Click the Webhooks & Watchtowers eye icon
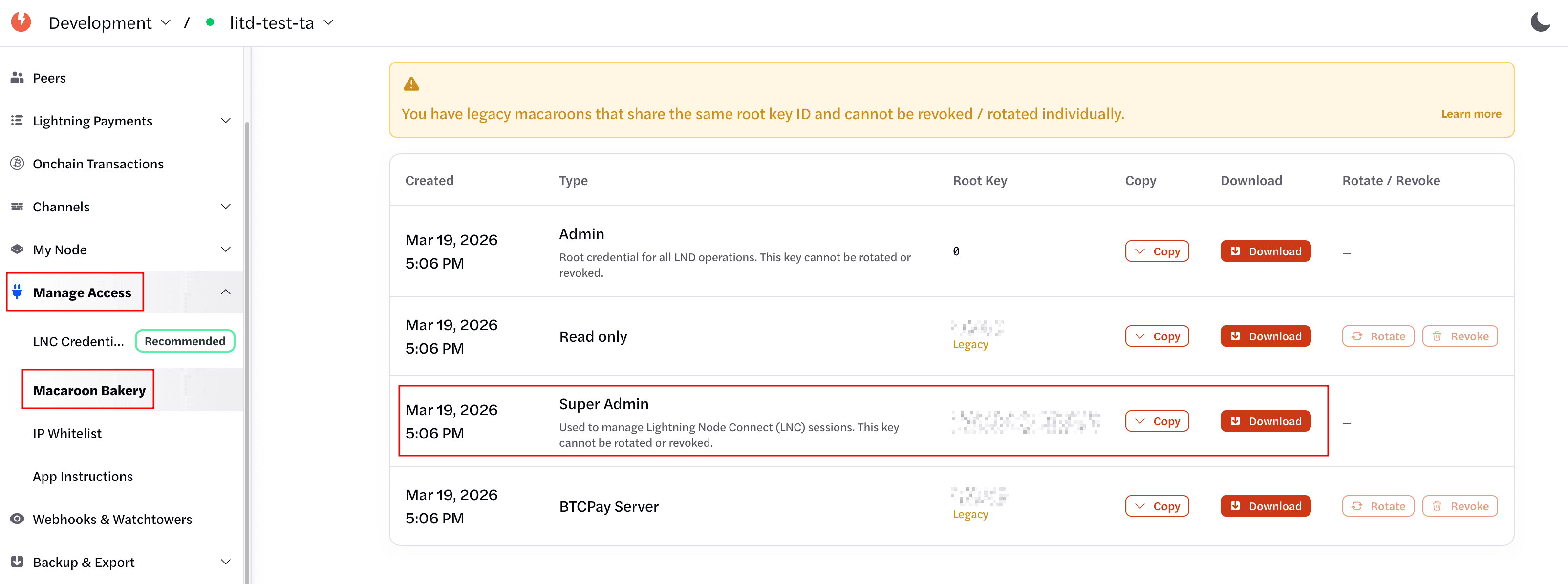Viewport: 1568px width, 584px height. coord(17,519)
